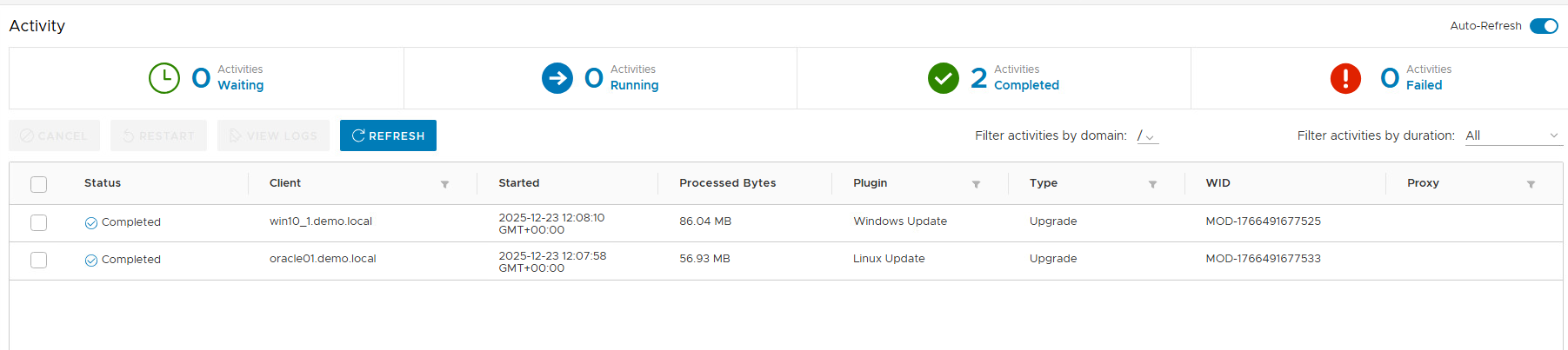Click the Completed activities checkmark icon
1568x350 pixels.
click(x=944, y=78)
